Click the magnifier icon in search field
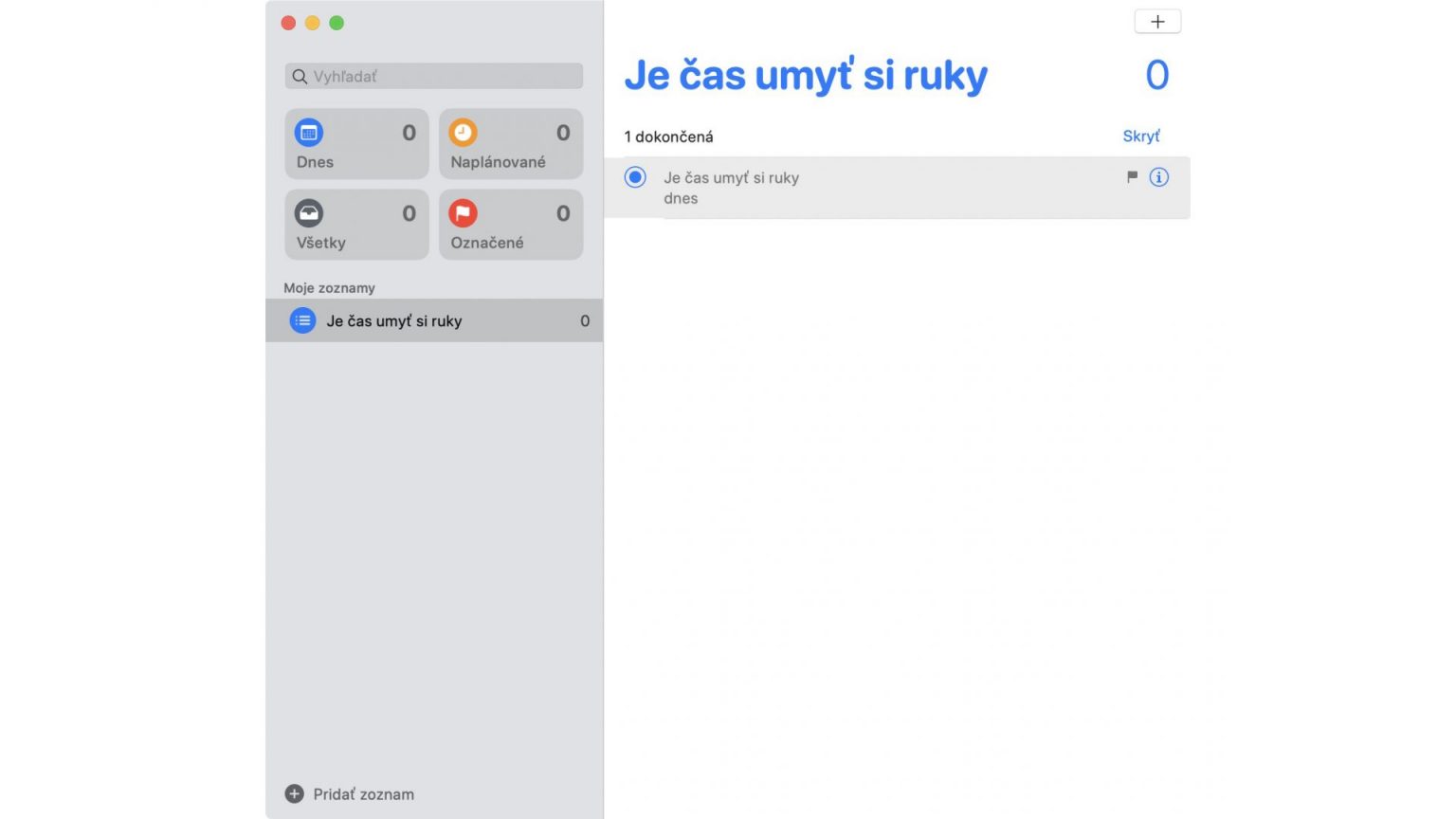 pyautogui.click(x=300, y=77)
